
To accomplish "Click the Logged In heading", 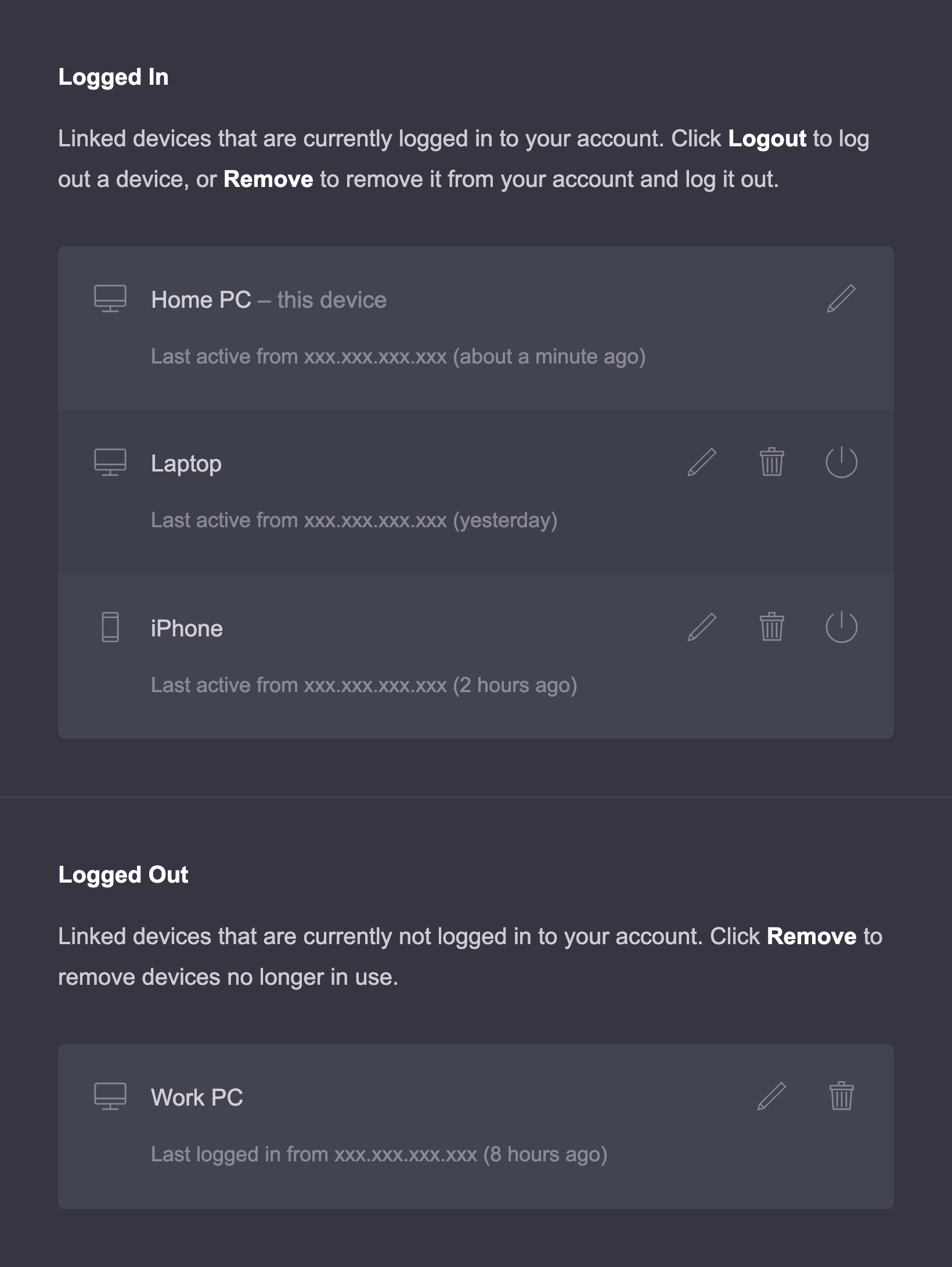I will tap(113, 78).
